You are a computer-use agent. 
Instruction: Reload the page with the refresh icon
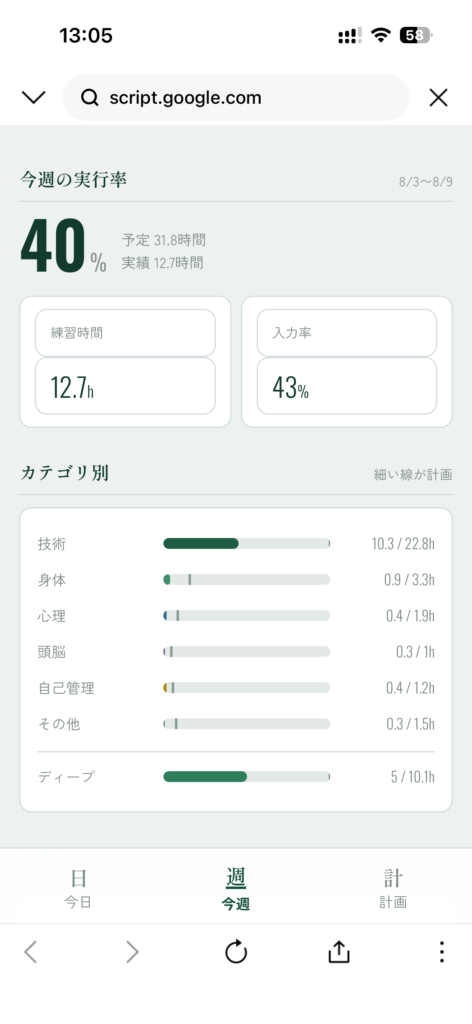click(x=236, y=952)
